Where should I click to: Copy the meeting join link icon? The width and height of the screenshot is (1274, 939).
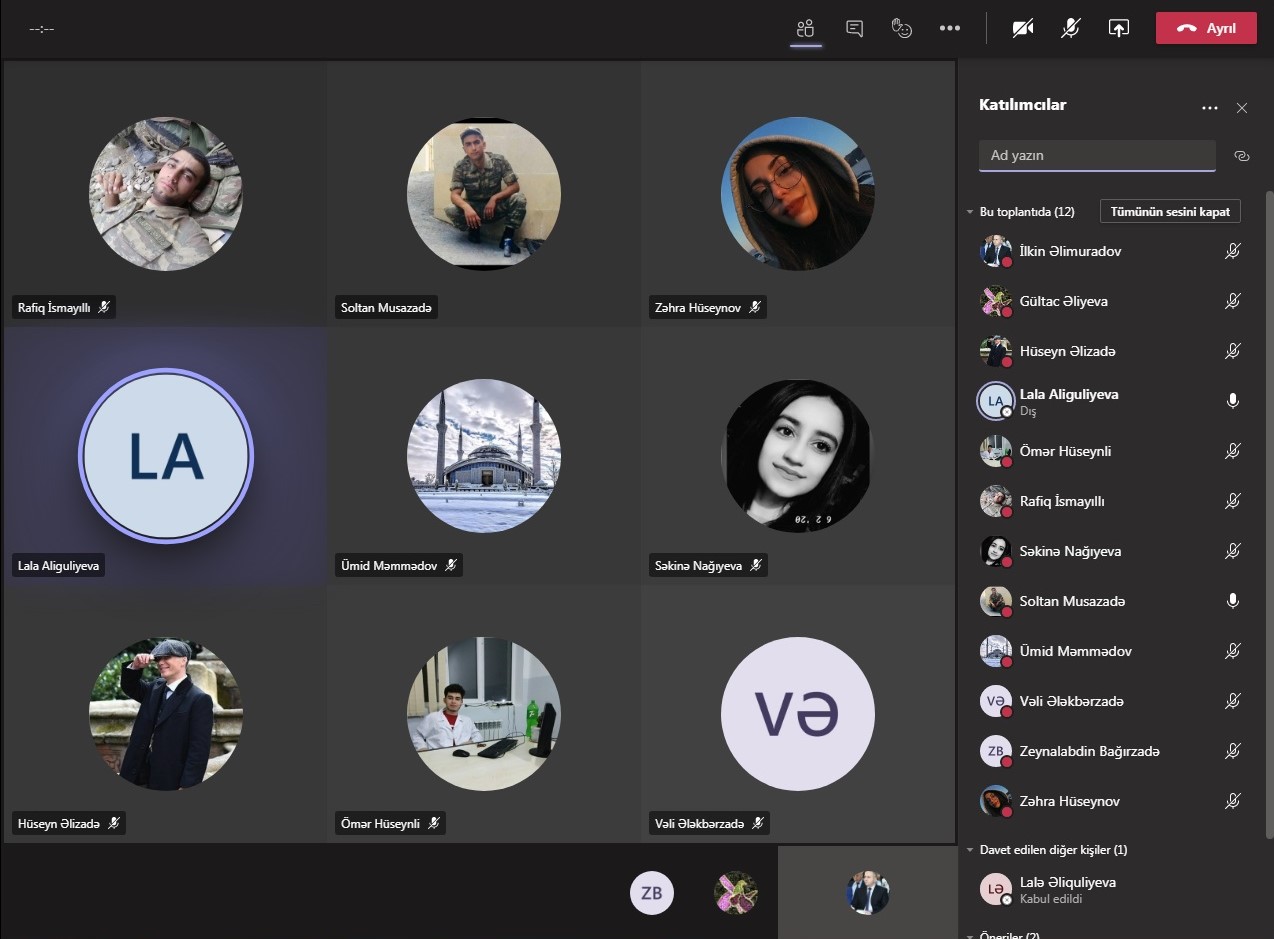click(x=1242, y=156)
